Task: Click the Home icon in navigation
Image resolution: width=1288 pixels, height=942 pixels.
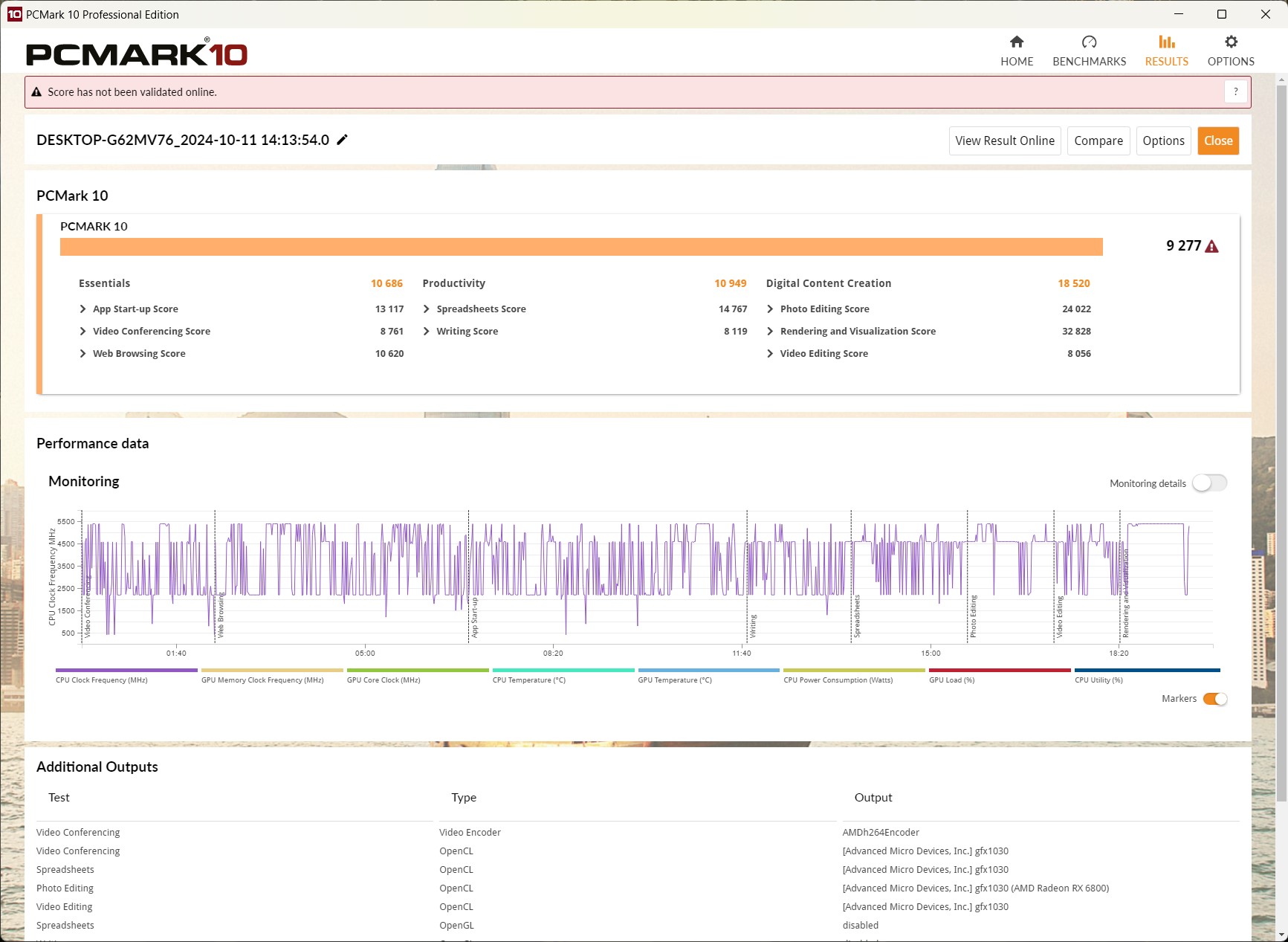Action: (1016, 42)
